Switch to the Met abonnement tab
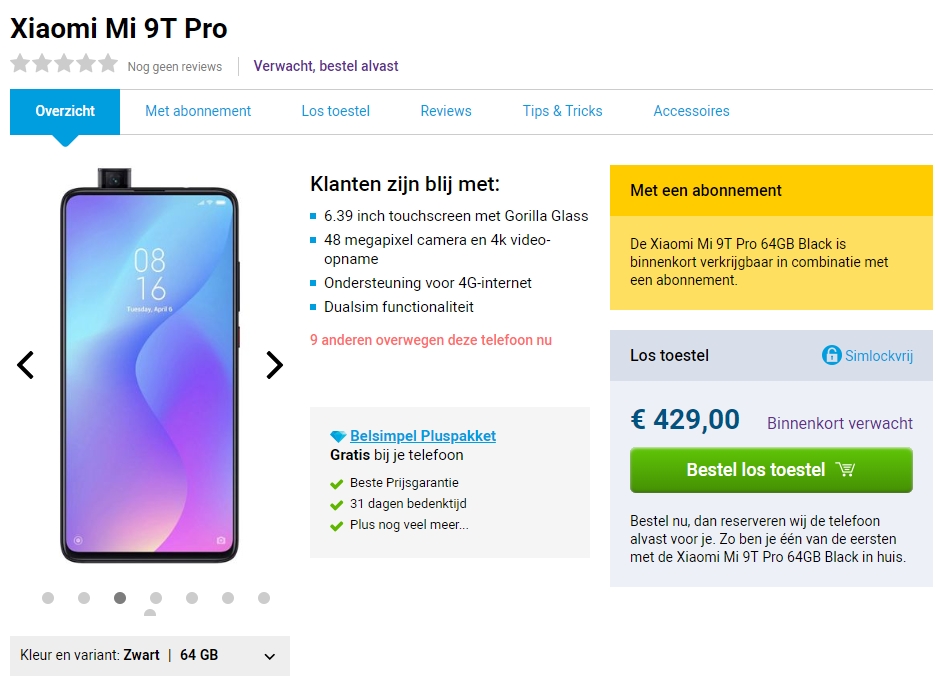The height and width of the screenshot is (685, 936). coord(198,111)
